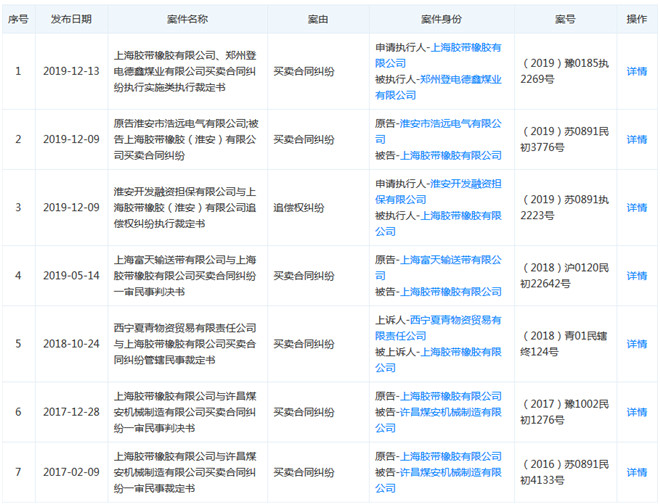Click 买卖合同纠纷 cause in row 1
The image size is (660, 504).
(303, 71)
